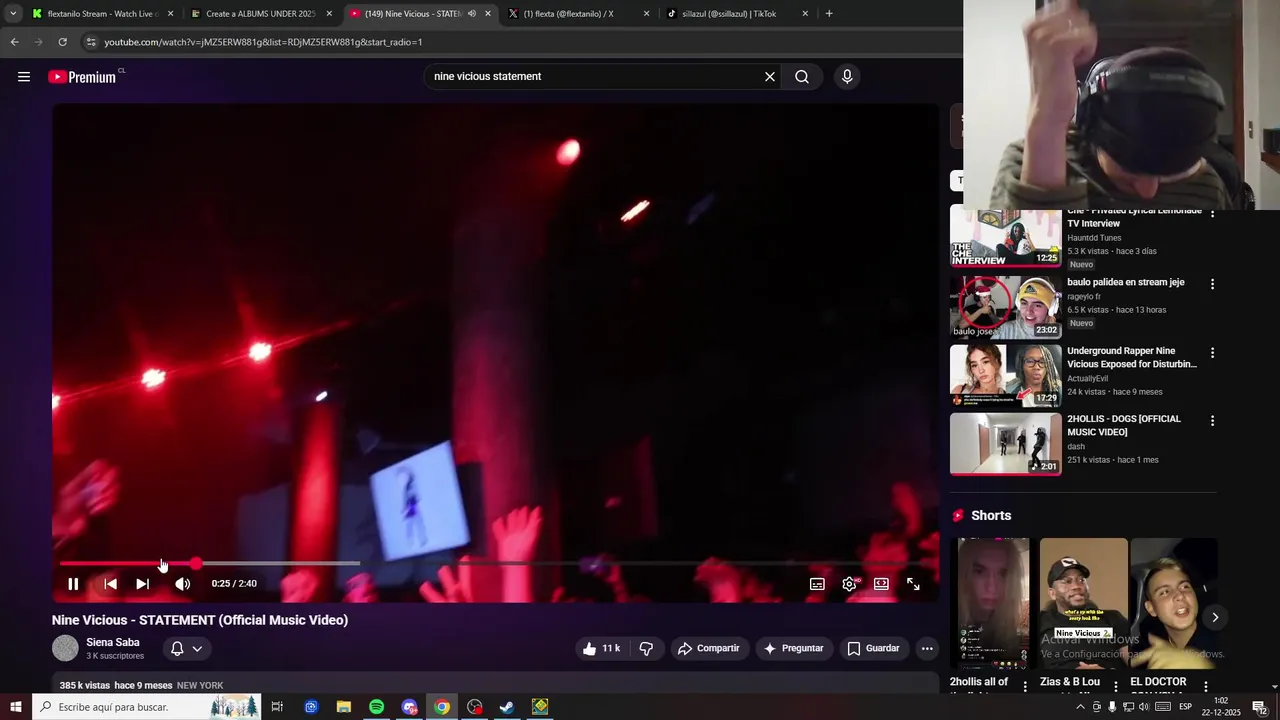Open options for 'Zias & B Lou' short
The image size is (1280, 720).
(1115, 687)
